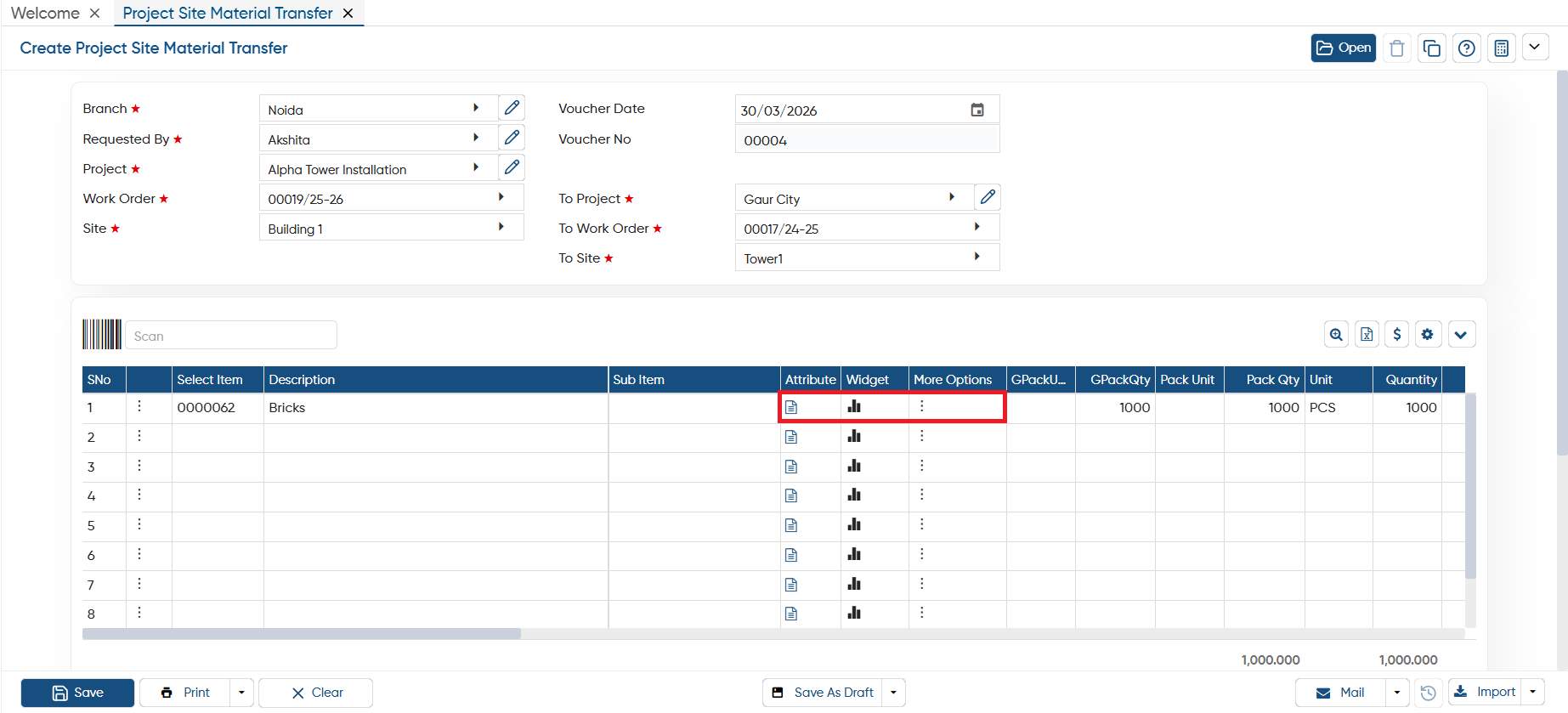Click the barcode scan icon
Screen dimensions: 1568x713
coord(102,335)
